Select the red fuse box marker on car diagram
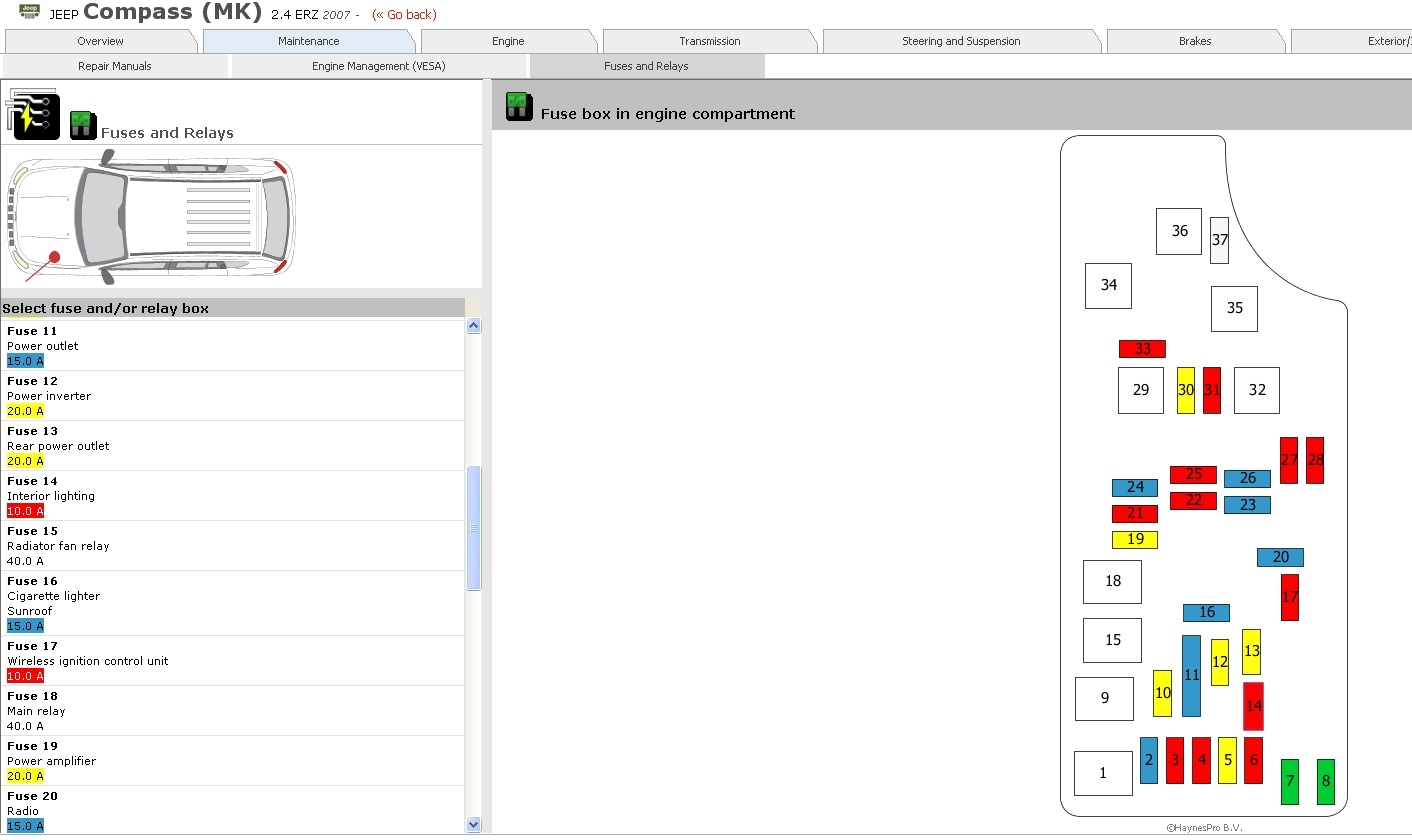The image size is (1412, 840). (x=54, y=257)
